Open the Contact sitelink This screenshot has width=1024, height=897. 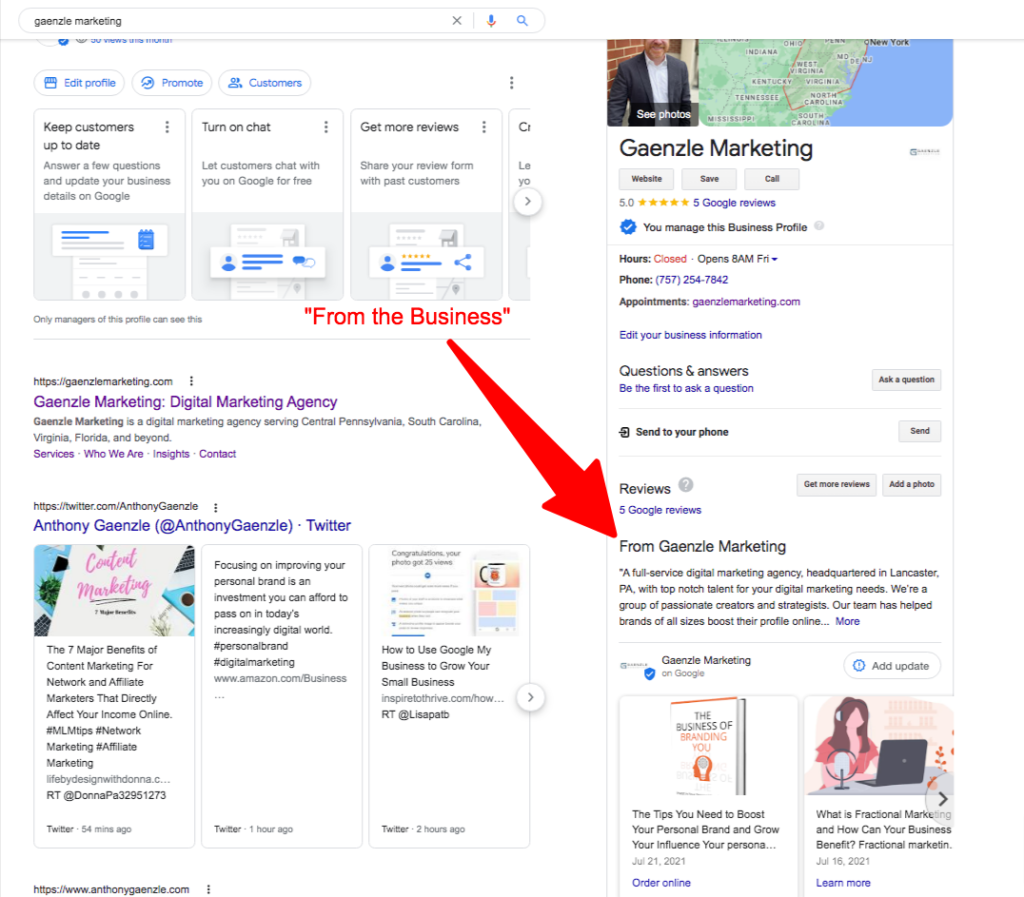[x=217, y=454]
